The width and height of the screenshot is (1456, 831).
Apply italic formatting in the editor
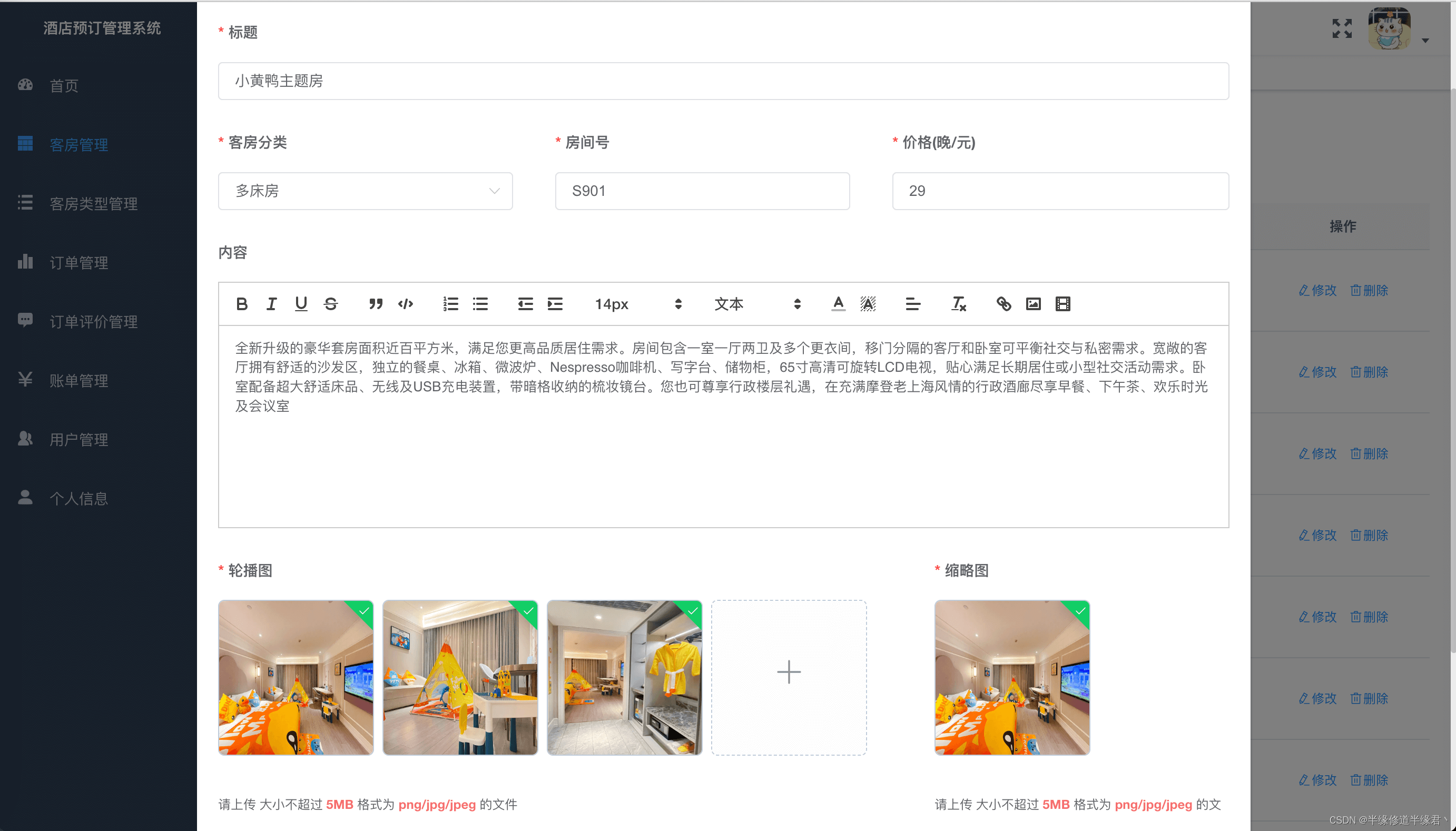tap(271, 304)
